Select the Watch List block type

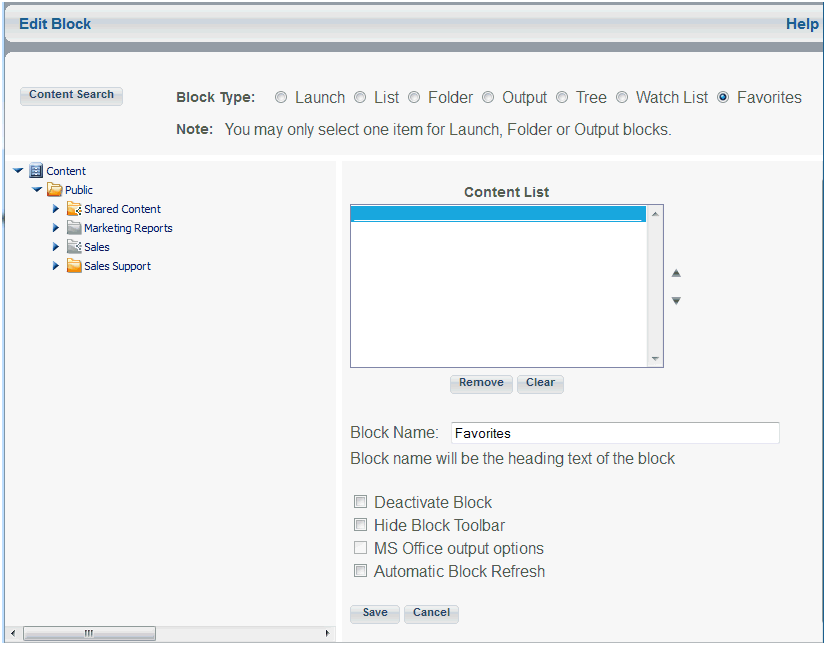[622, 97]
